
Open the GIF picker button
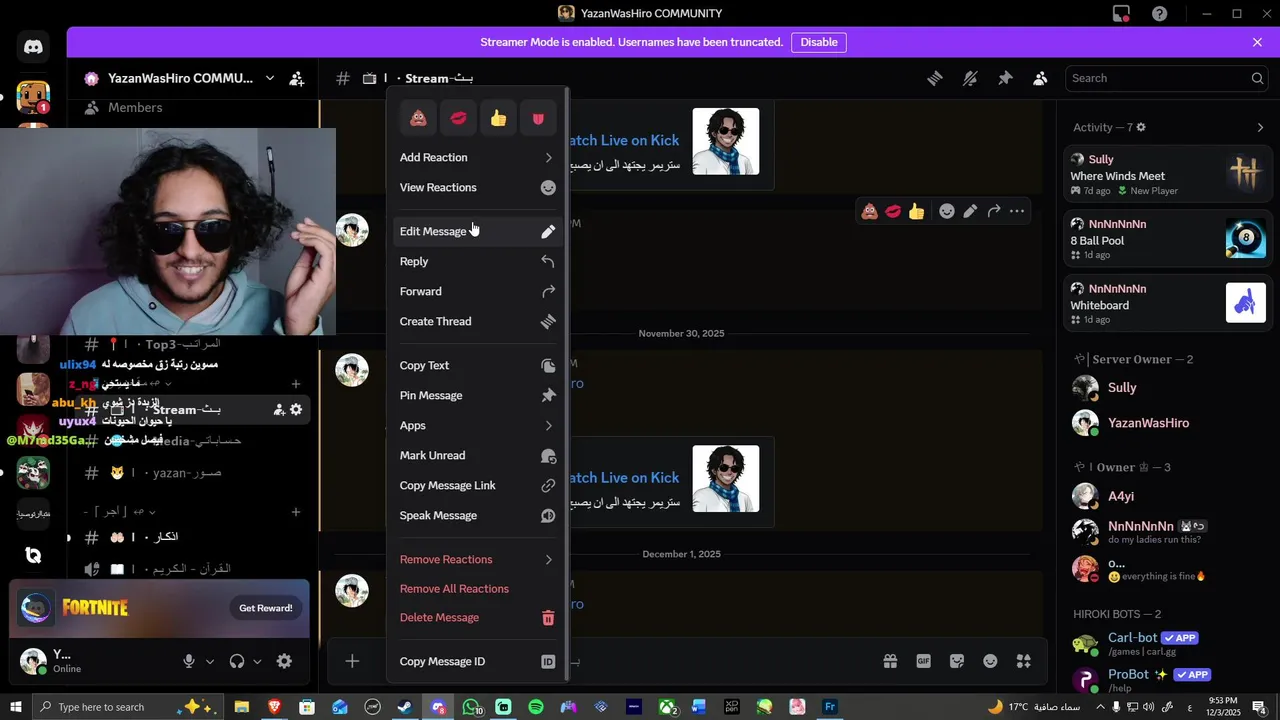click(924, 661)
